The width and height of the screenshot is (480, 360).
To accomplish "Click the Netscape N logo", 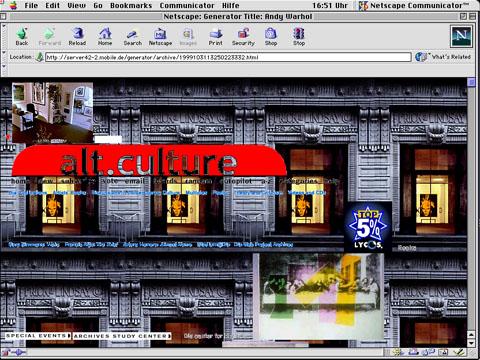I will pyautogui.click(x=461, y=36).
